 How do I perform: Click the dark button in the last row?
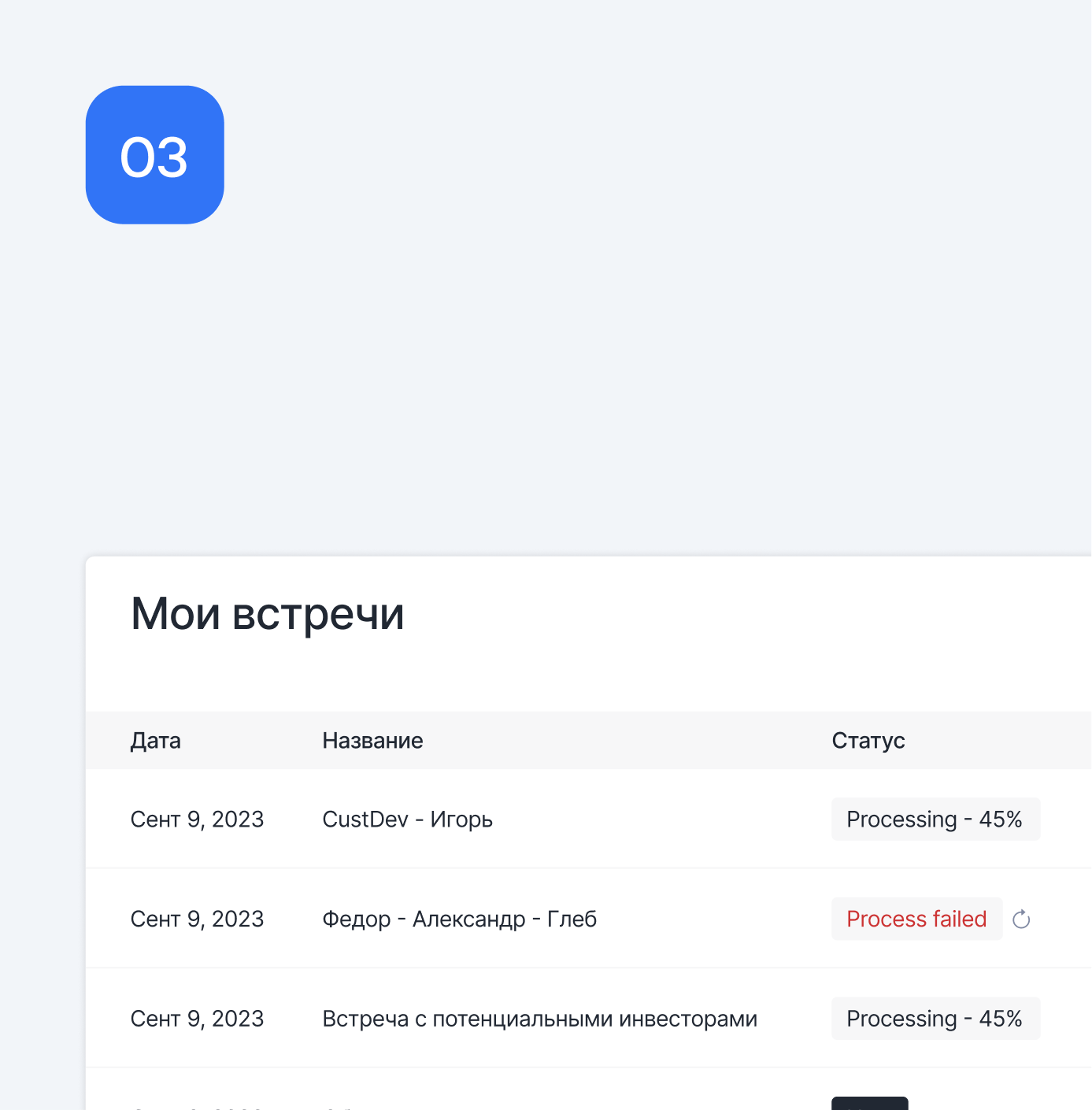coord(869,1104)
